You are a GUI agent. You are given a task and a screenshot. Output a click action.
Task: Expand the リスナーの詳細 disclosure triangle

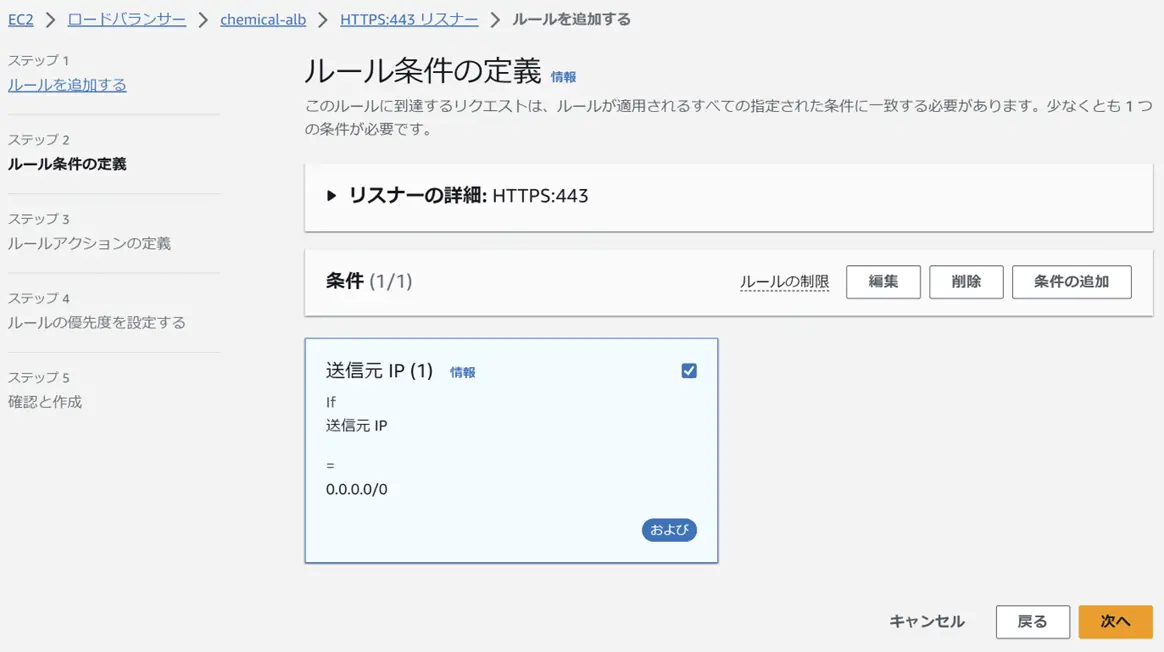click(331, 196)
